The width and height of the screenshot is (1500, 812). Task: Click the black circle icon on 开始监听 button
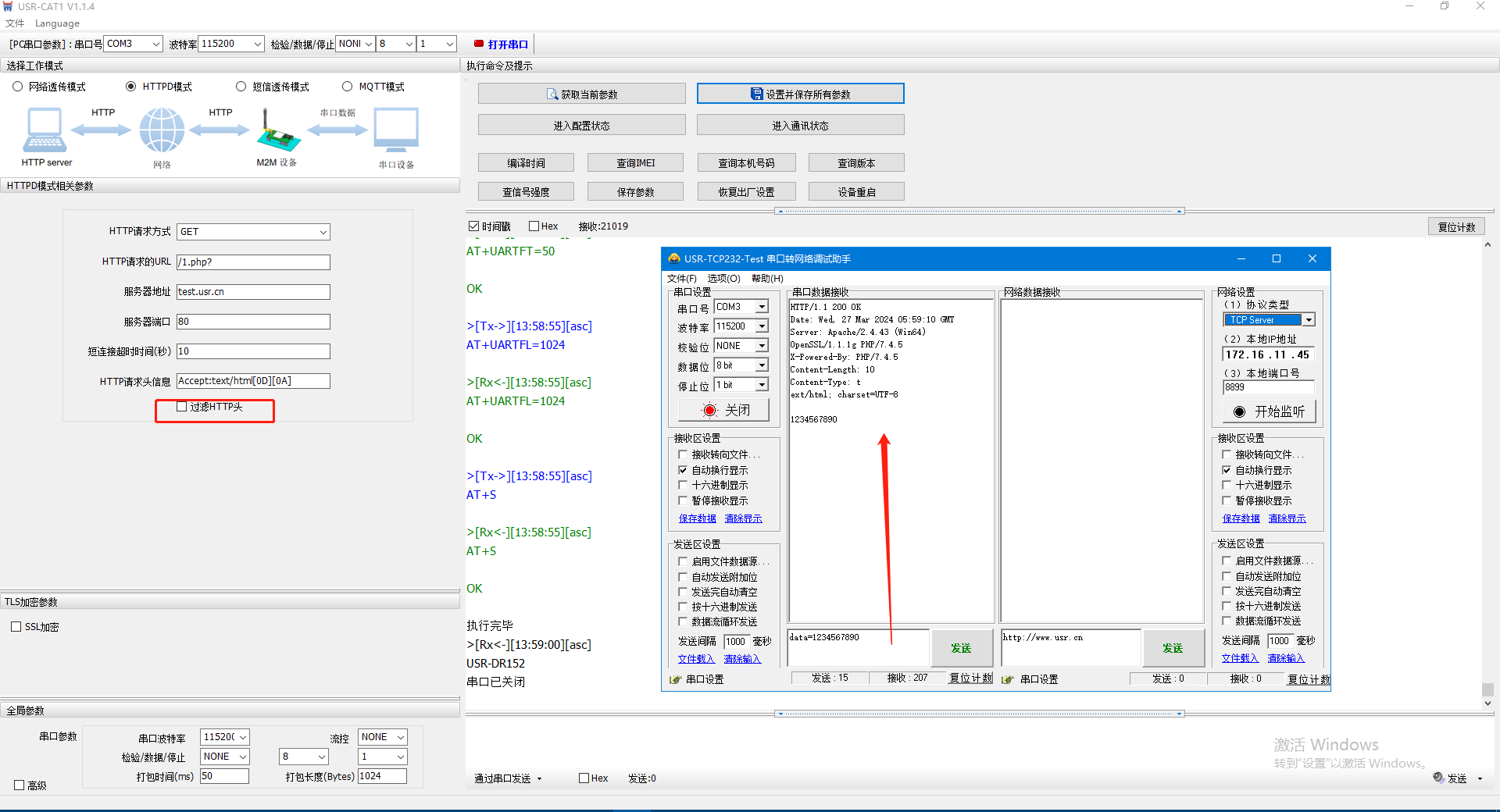1239,411
